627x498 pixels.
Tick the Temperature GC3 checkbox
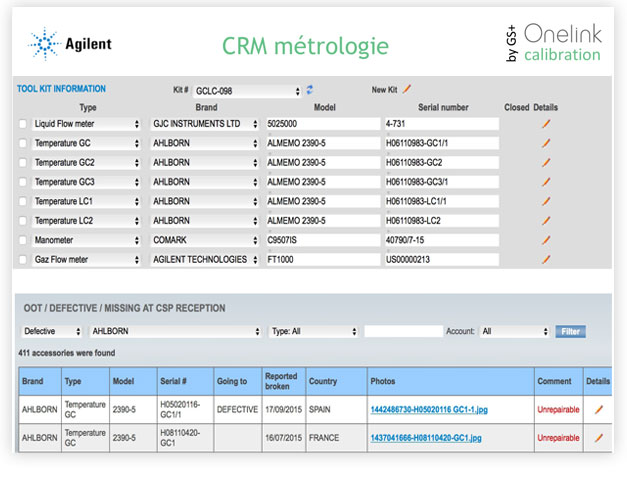(23, 182)
